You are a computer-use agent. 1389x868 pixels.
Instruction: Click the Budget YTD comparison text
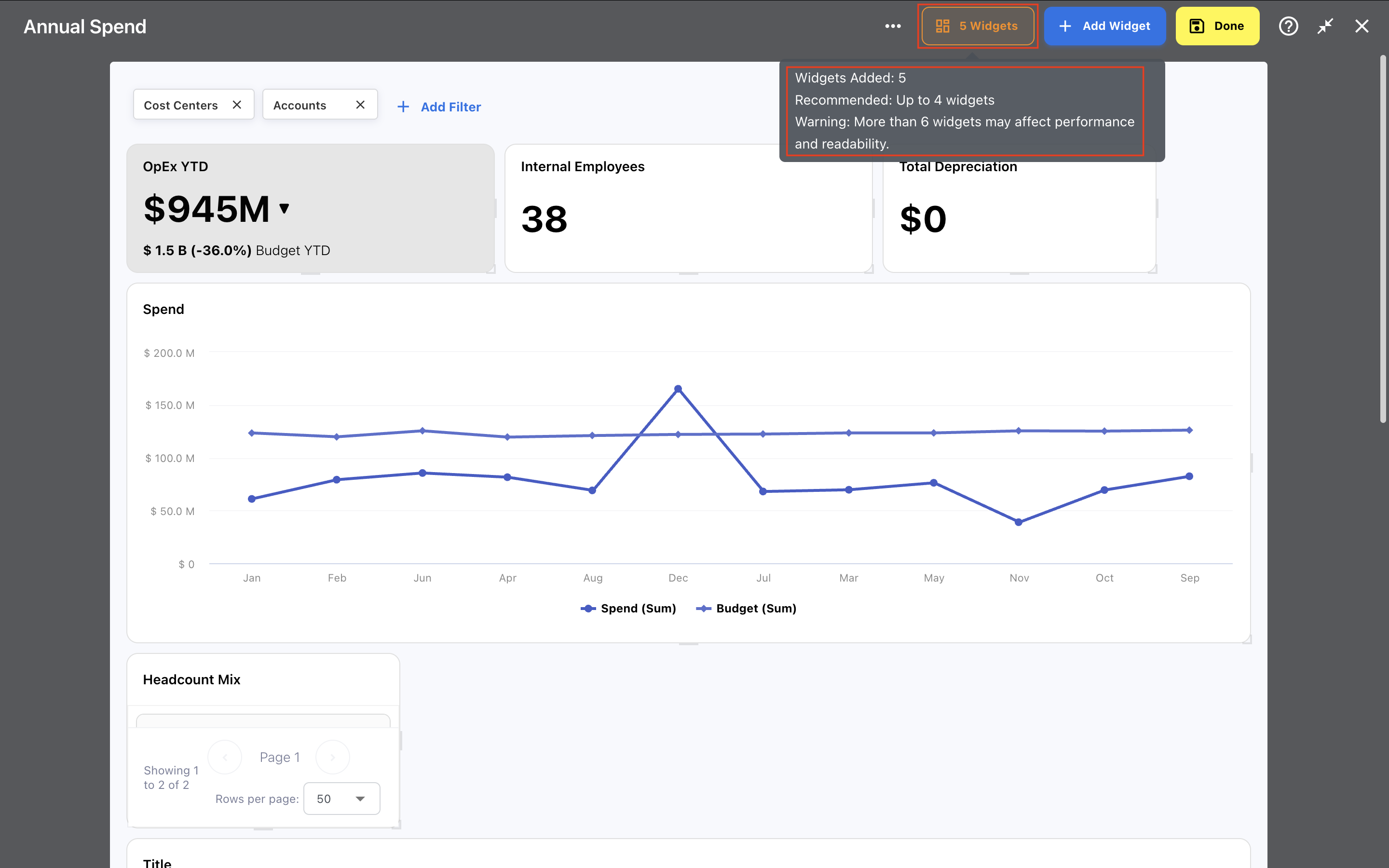[236, 250]
